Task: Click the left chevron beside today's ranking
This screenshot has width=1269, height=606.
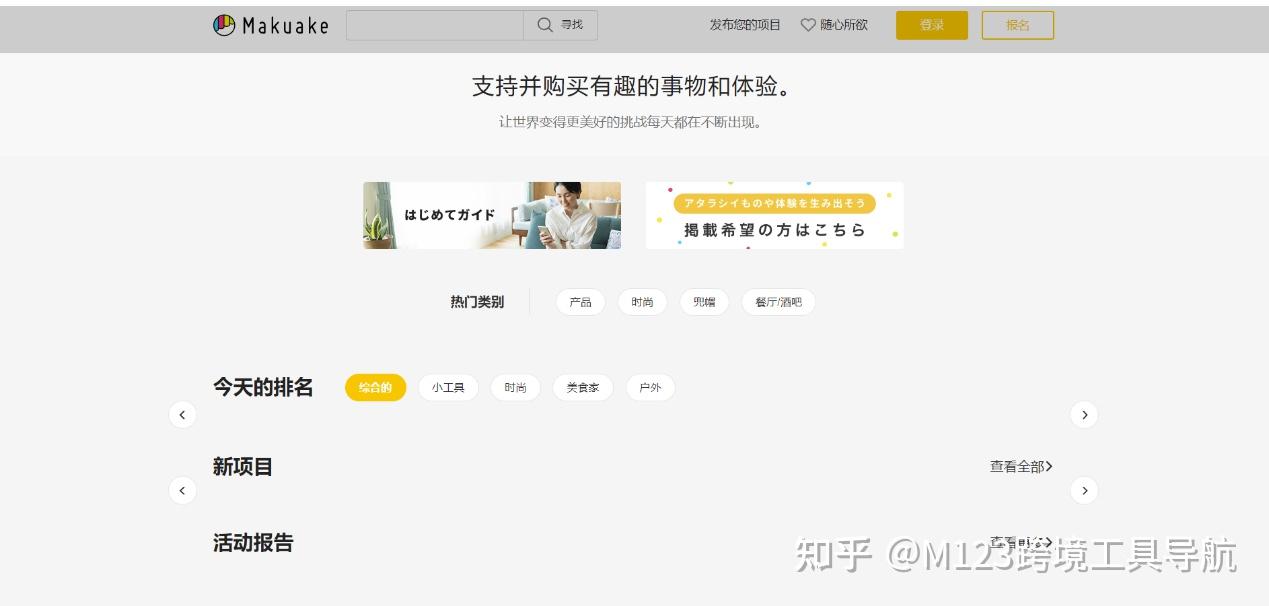Action: 183,414
